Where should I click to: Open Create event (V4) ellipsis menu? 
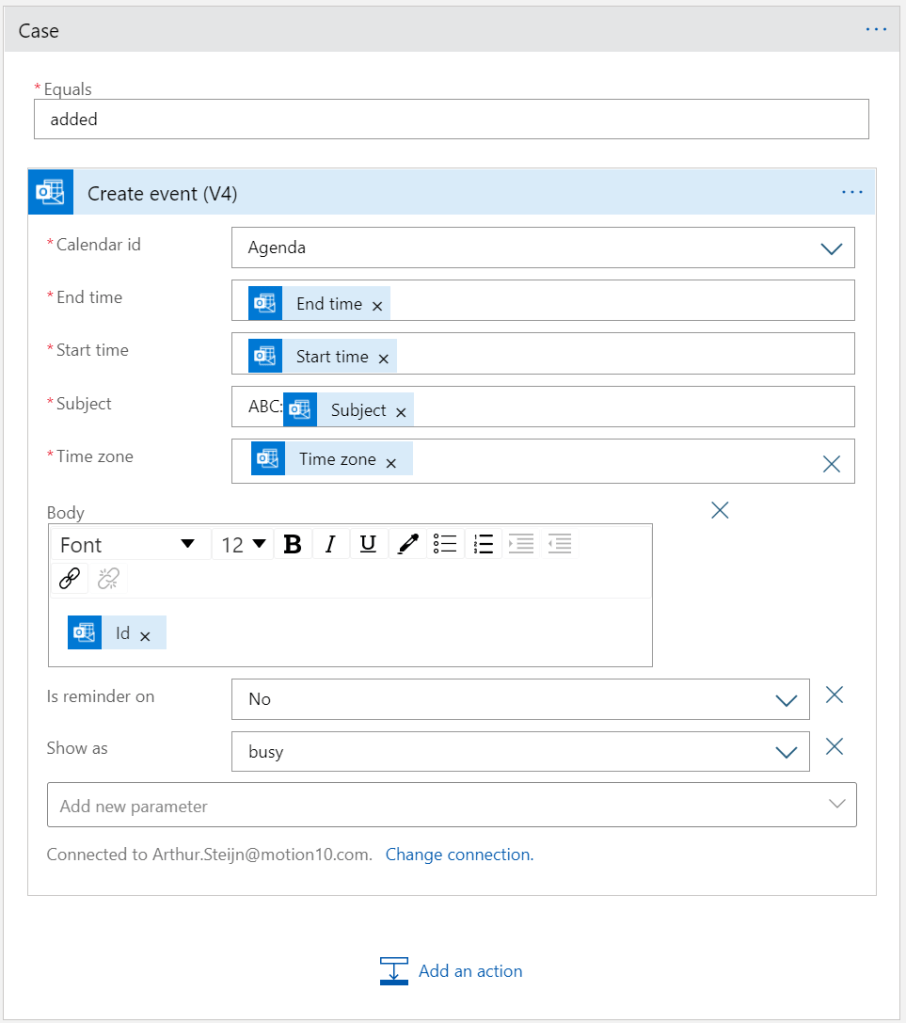(852, 192)
